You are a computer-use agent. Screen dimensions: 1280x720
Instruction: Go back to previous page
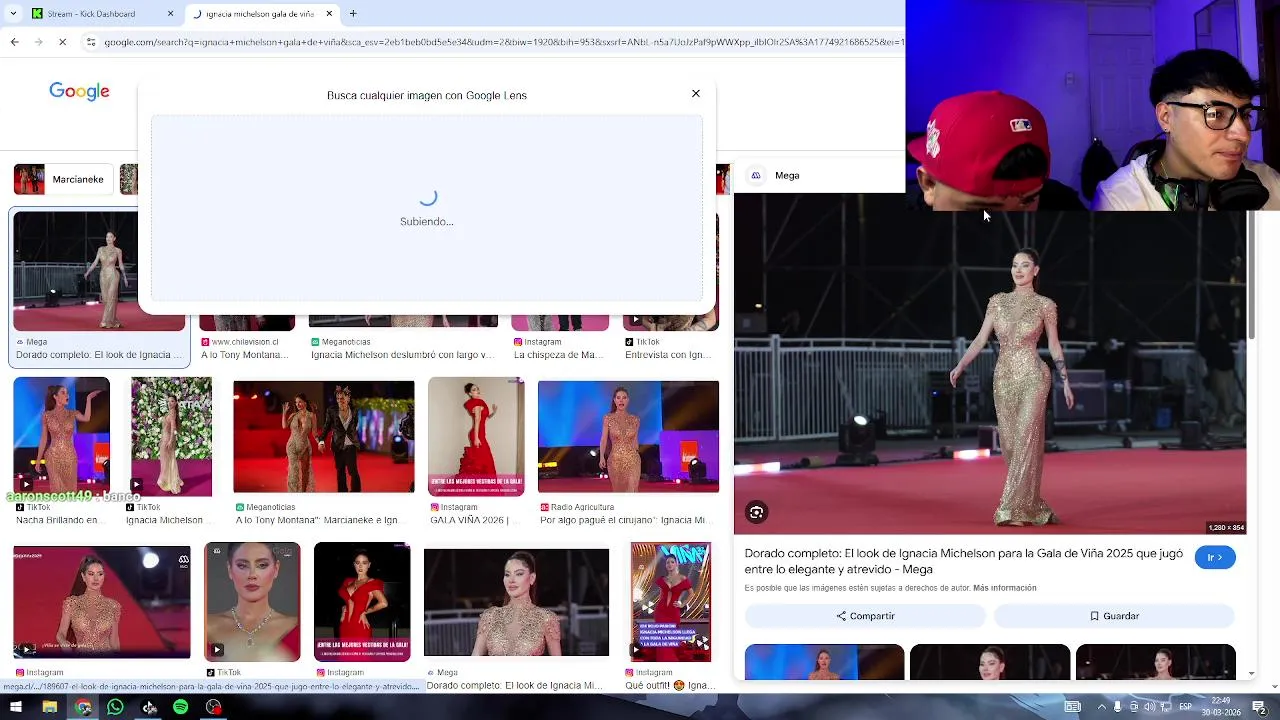[14, 42]
